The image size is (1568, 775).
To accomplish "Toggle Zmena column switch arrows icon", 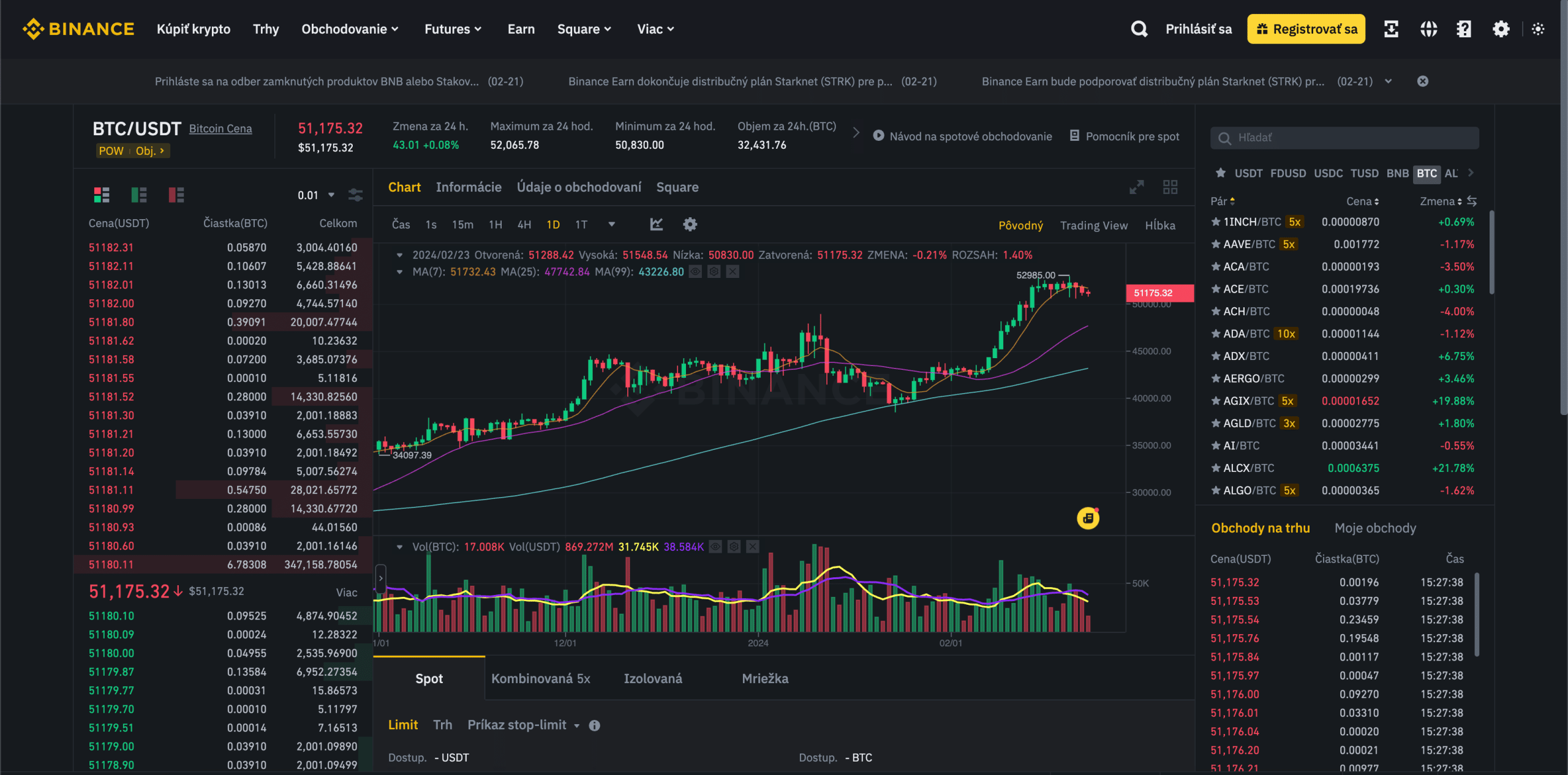I will click(1472, 201).
